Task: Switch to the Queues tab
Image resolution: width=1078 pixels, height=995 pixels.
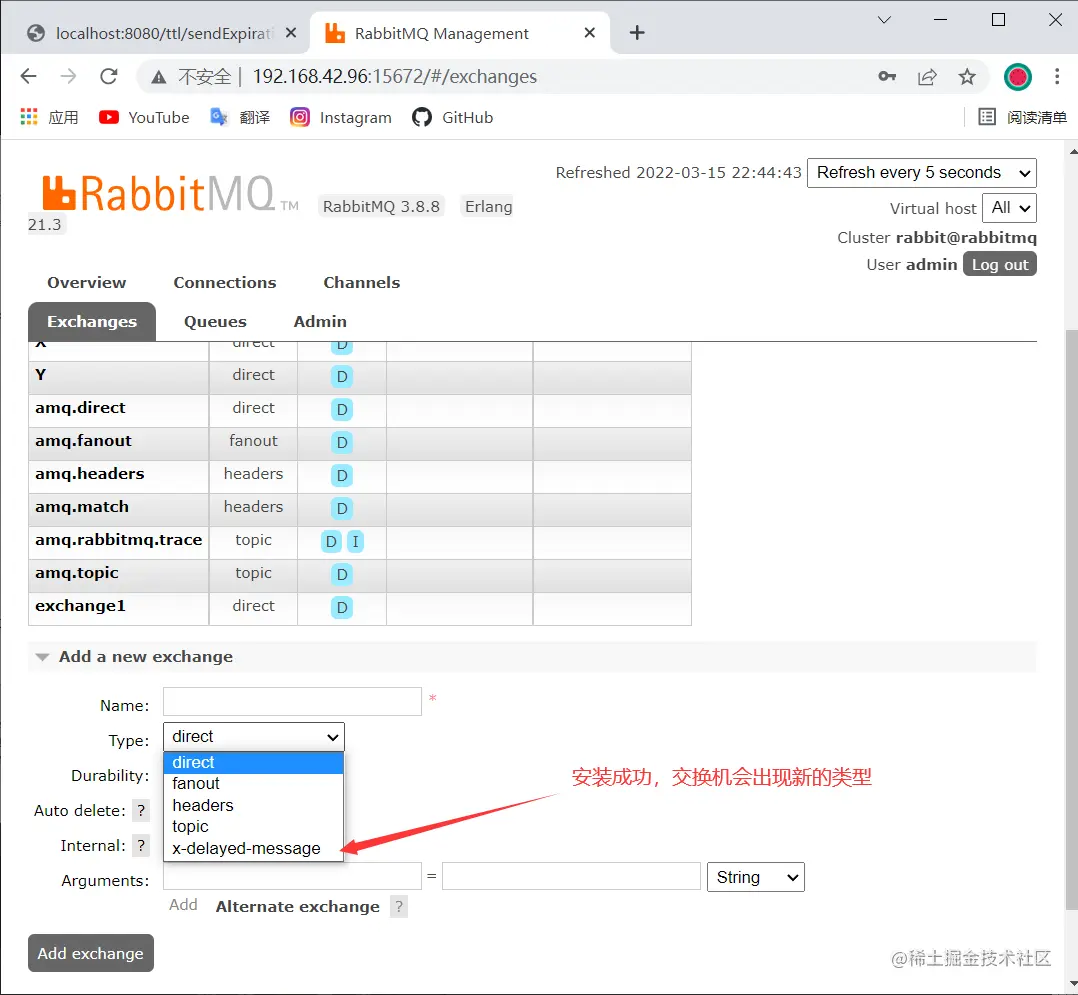Action: tap(215, 322)
